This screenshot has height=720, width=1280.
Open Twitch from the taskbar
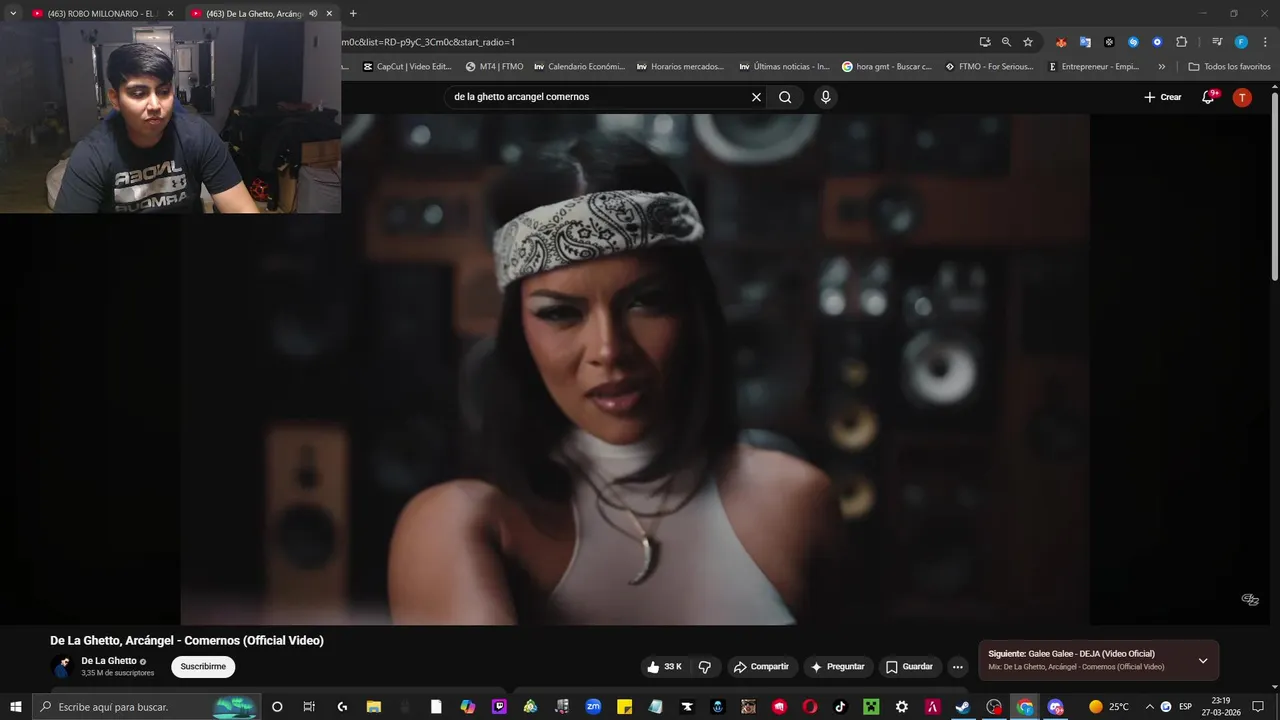[499, 707]
